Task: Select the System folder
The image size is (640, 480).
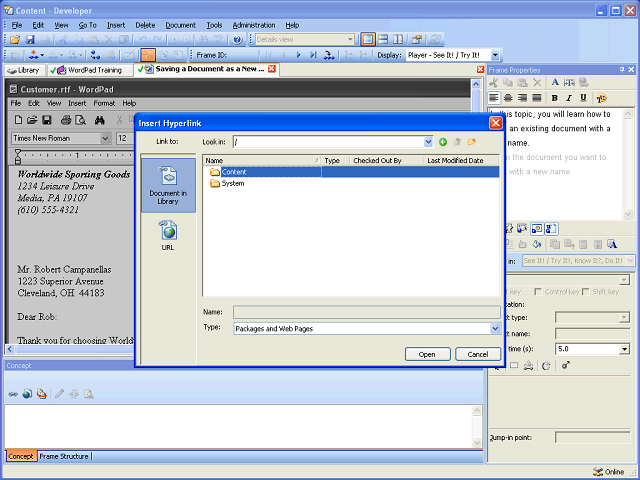Action: click(227, 184)
